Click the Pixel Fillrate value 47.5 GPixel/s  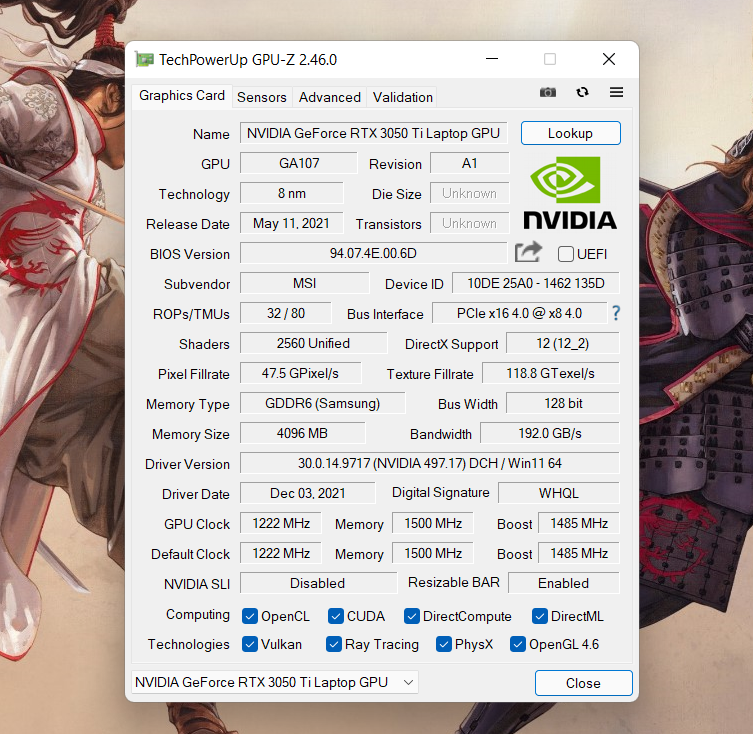tap(301, 373)
